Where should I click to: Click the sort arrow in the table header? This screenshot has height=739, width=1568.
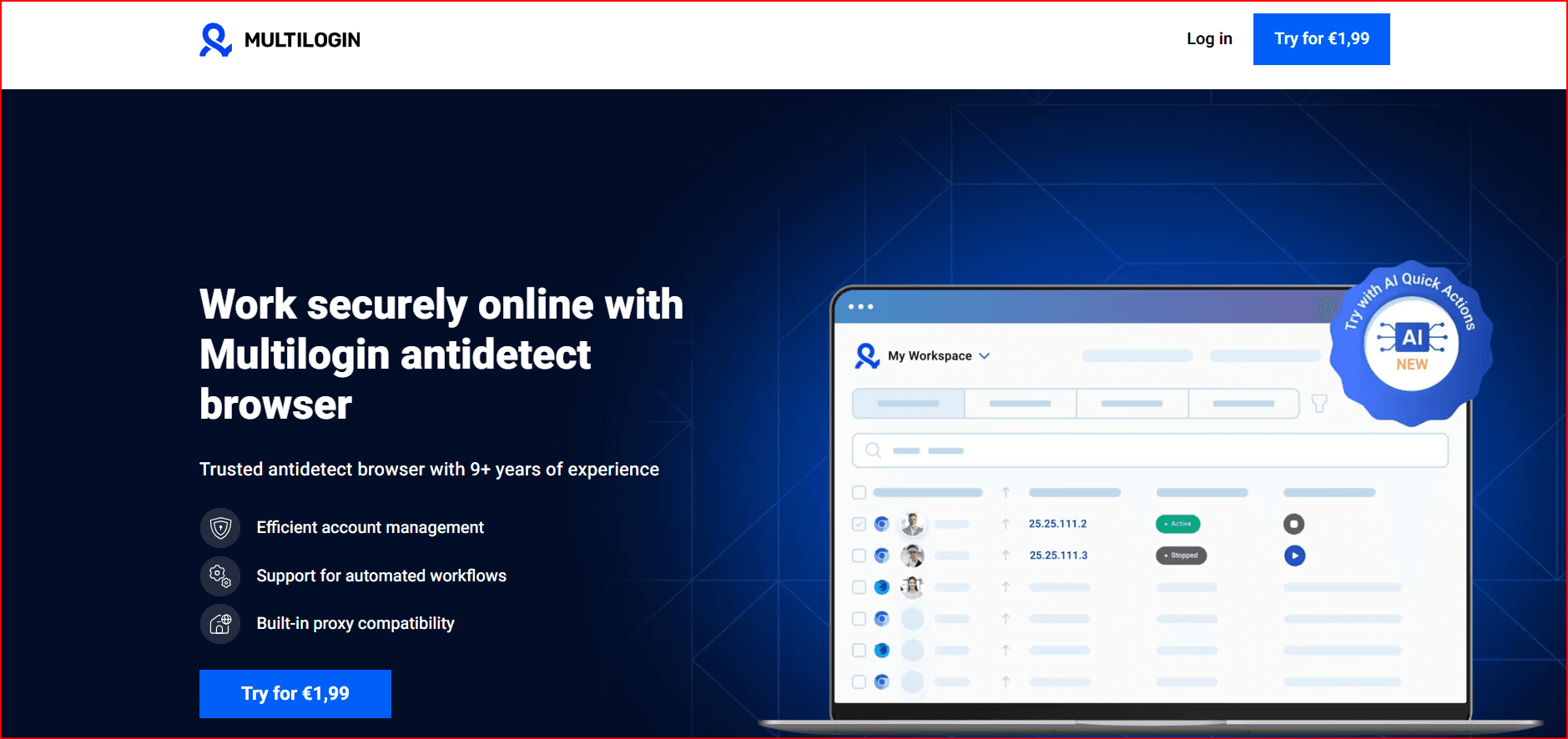point(1006,492)
